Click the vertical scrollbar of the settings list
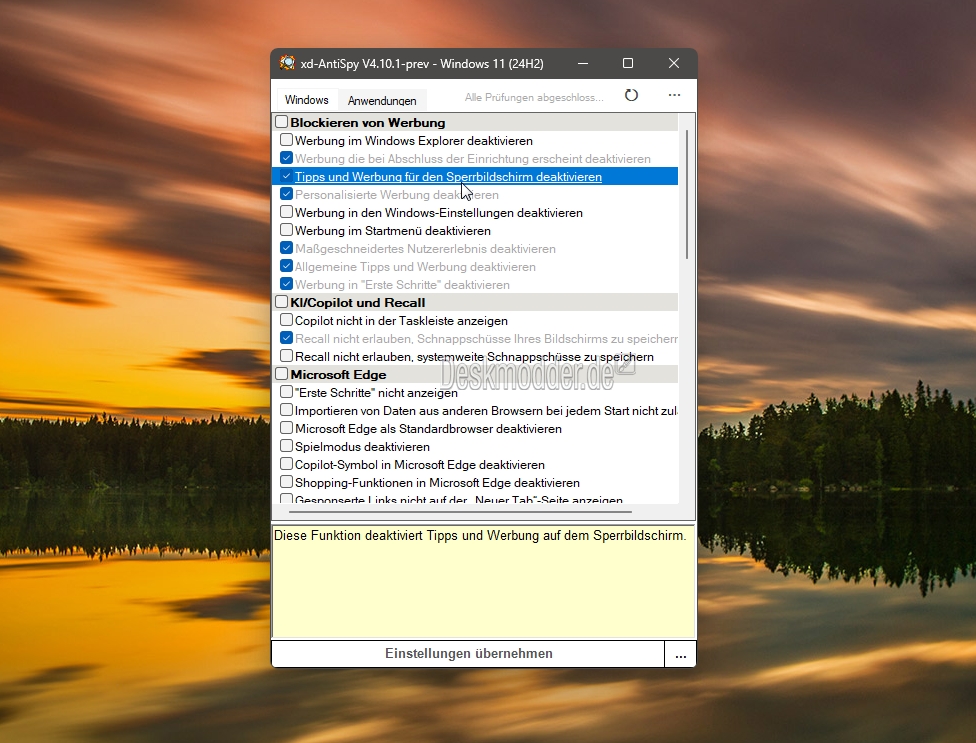 [x=687, y=194]
